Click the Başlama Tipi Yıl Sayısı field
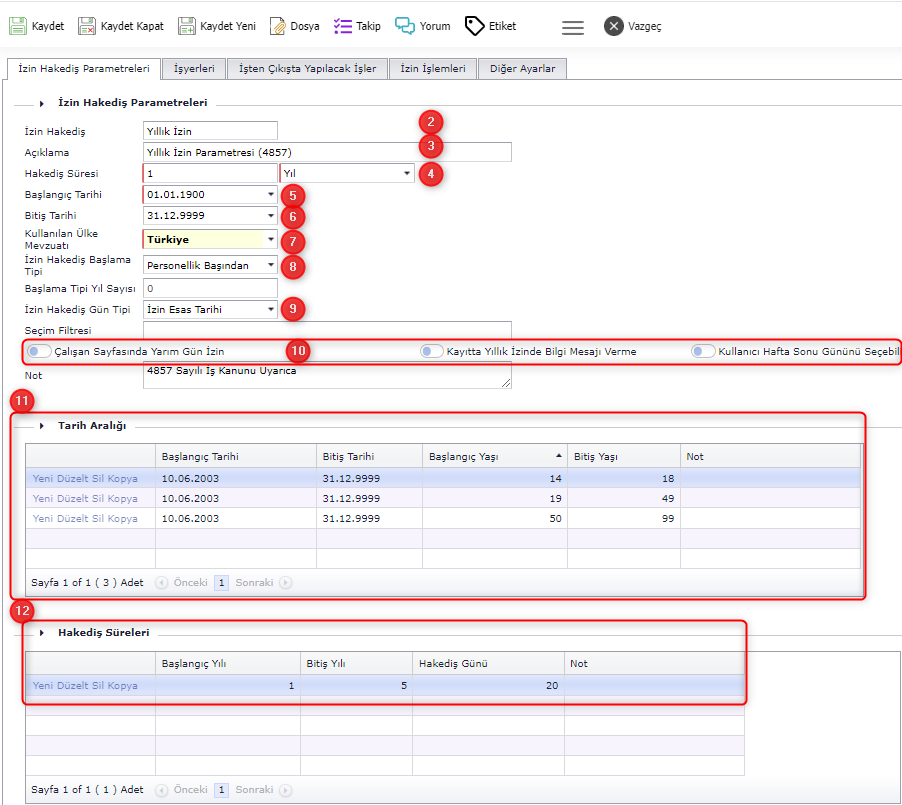Viewport: 902px width, 805px height. [x=210, y=288]
